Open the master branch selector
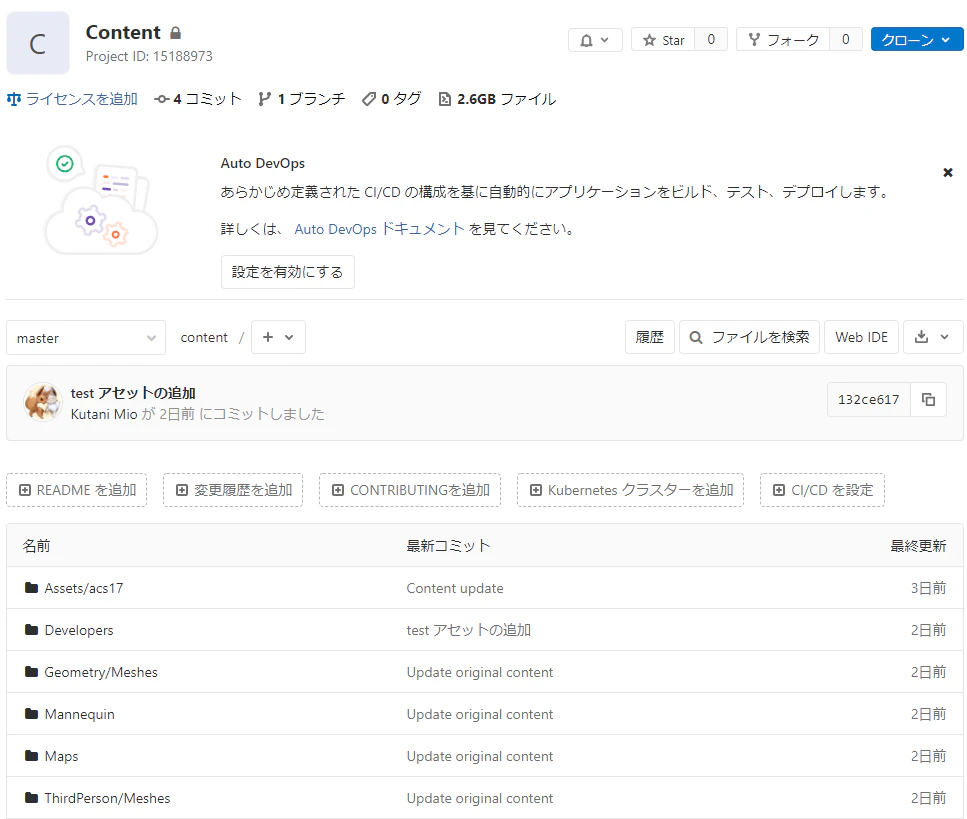This screenshot has height=819, width=967. point(86,338)
